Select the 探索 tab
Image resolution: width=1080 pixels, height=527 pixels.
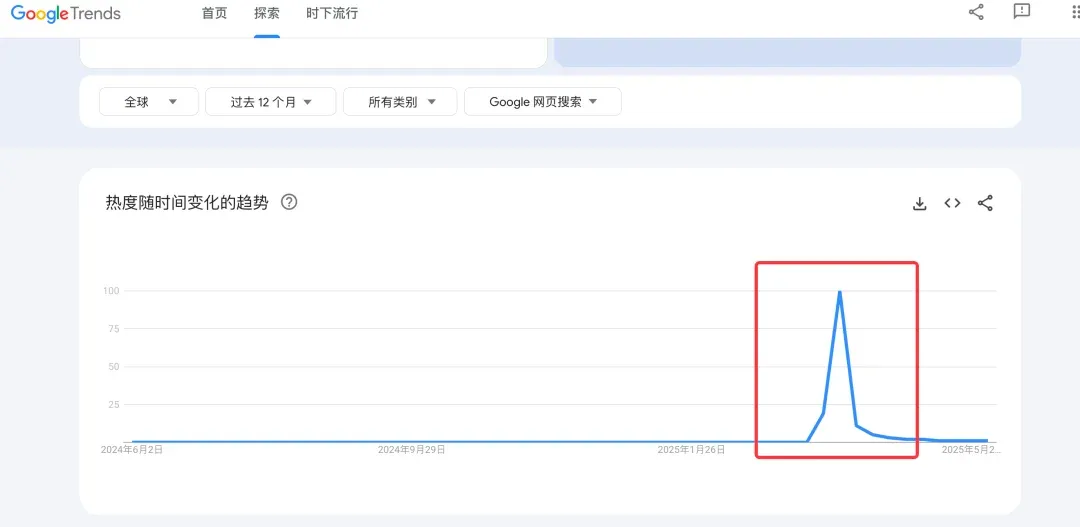(267, 14)
